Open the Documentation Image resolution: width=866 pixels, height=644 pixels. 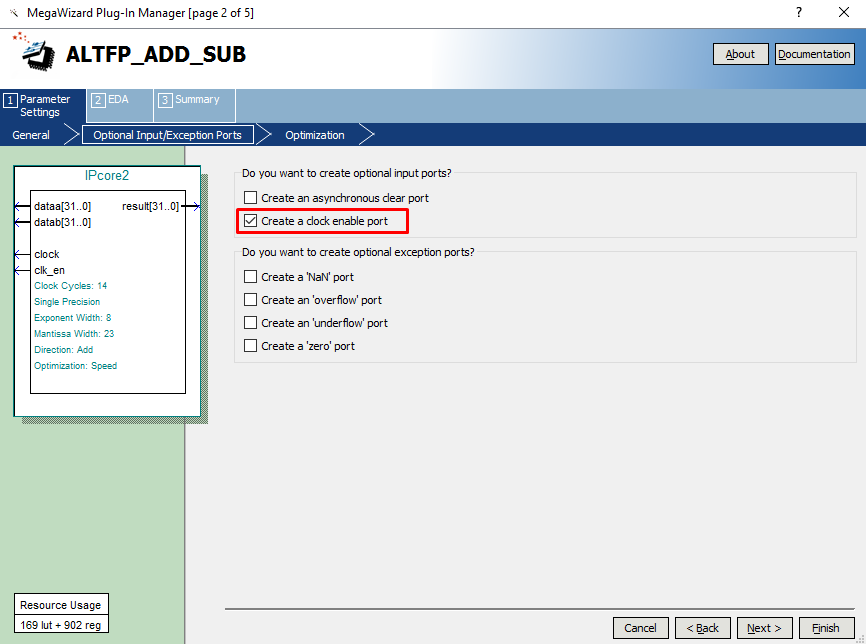tap(814, 54)
